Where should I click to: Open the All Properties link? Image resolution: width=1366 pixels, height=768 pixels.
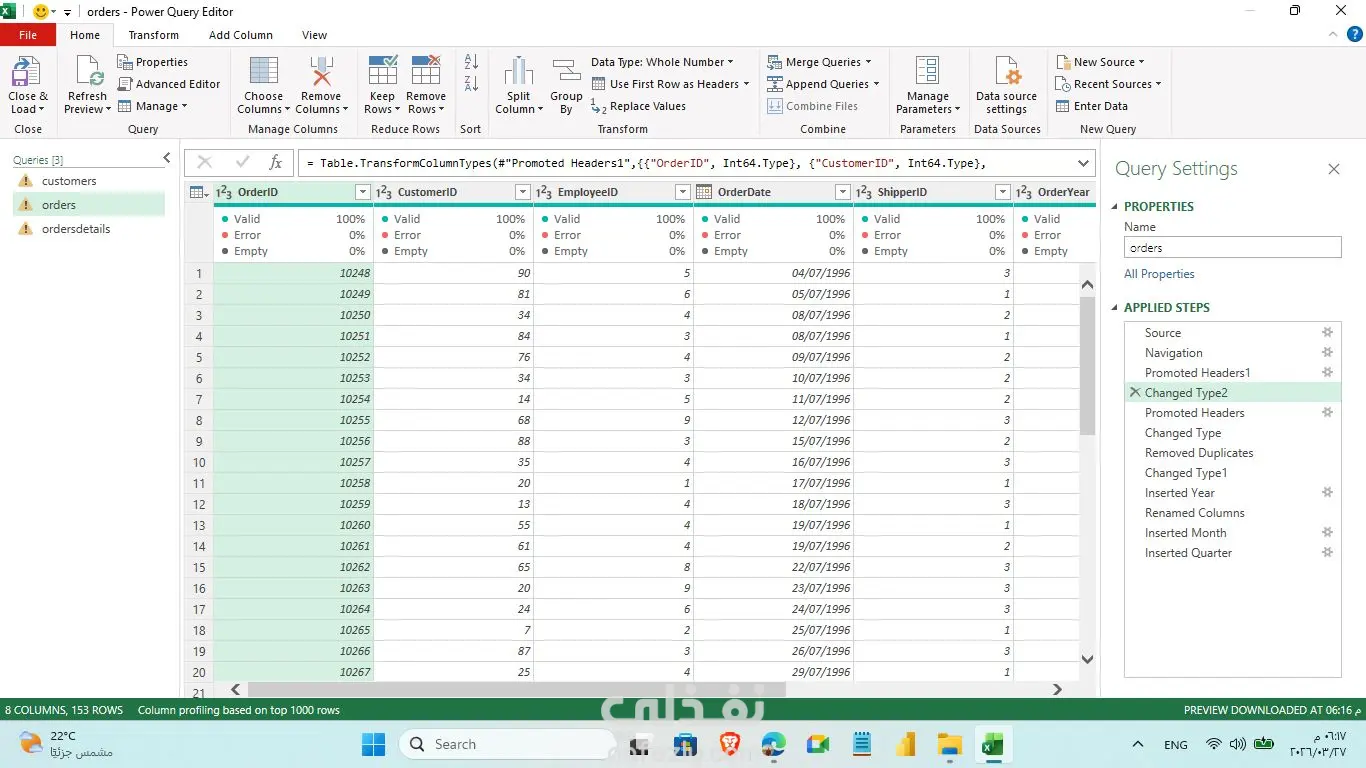[1159, 274]
